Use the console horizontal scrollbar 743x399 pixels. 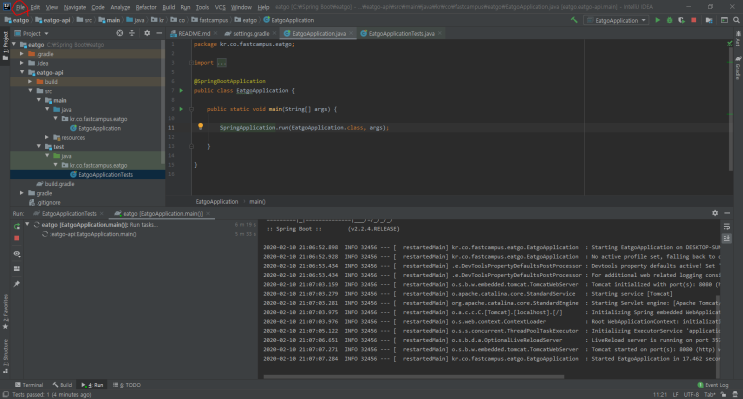point(414,377)
